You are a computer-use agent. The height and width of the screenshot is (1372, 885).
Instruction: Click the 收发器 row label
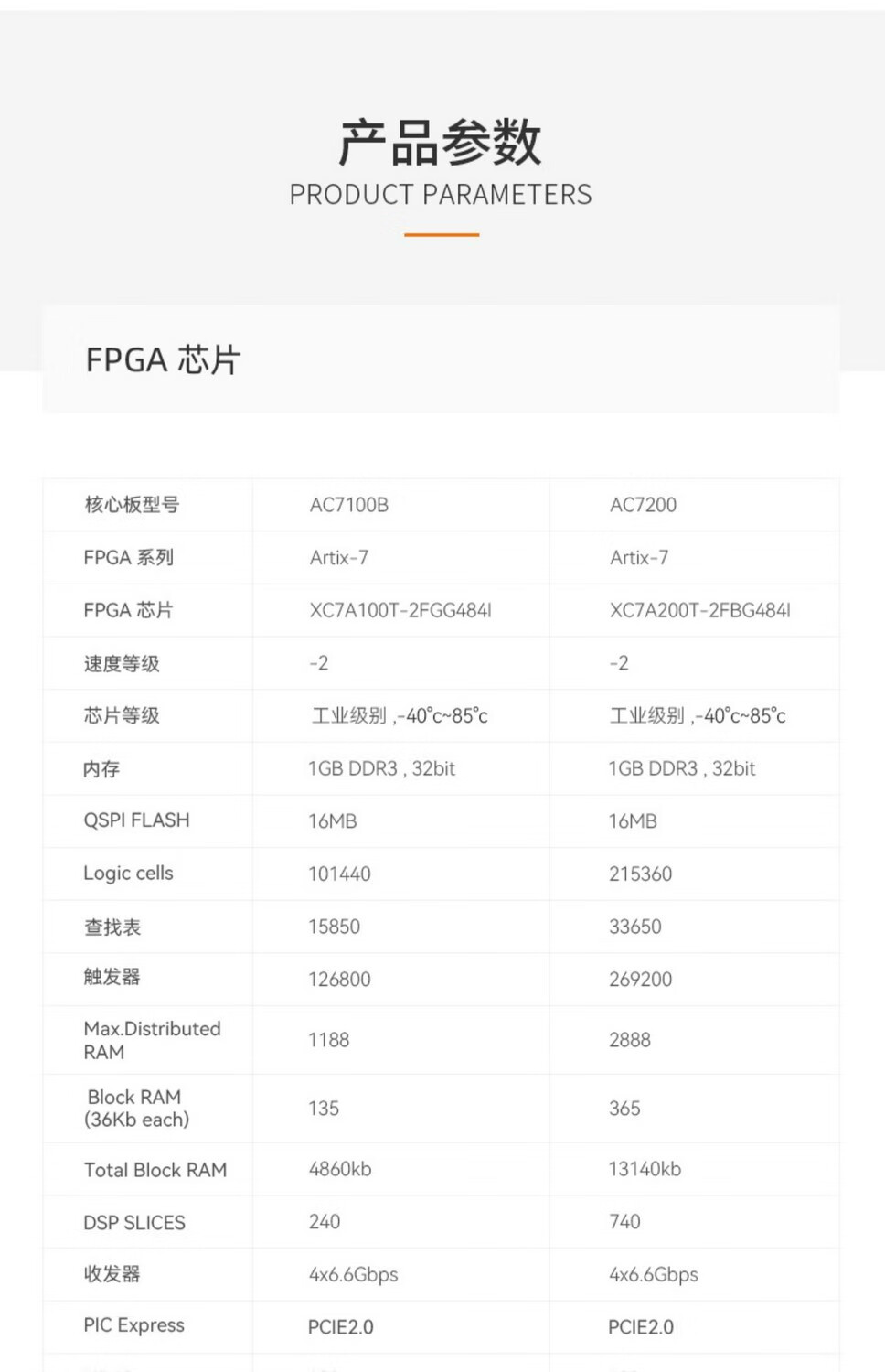112,1274
